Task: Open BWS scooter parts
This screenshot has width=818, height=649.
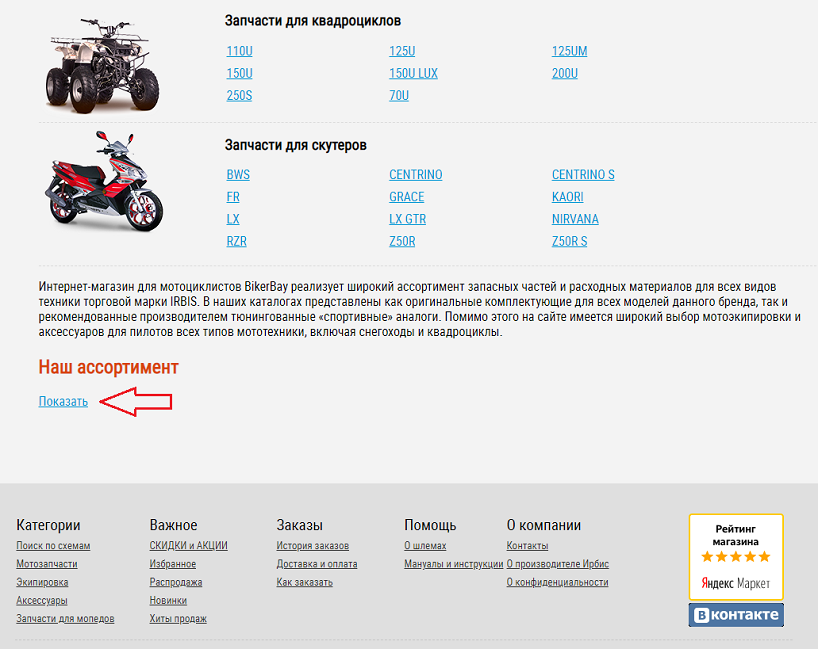Action: [x=238, y=175]
